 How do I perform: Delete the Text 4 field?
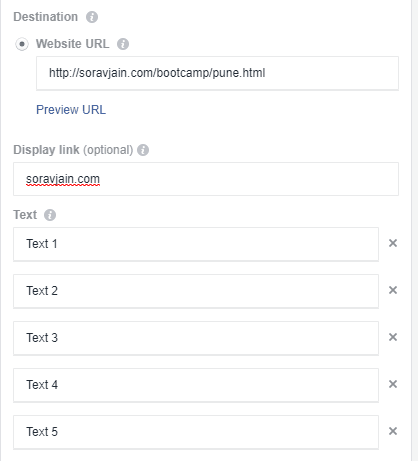click(x=393, y=384)
